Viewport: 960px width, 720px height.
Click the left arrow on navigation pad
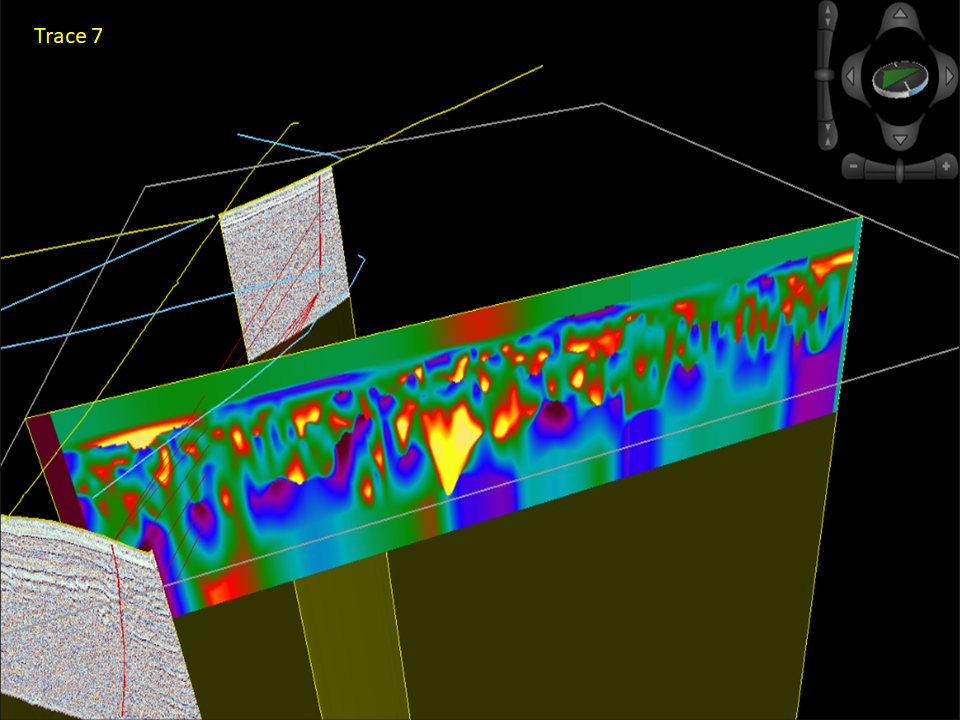point(850,77)
